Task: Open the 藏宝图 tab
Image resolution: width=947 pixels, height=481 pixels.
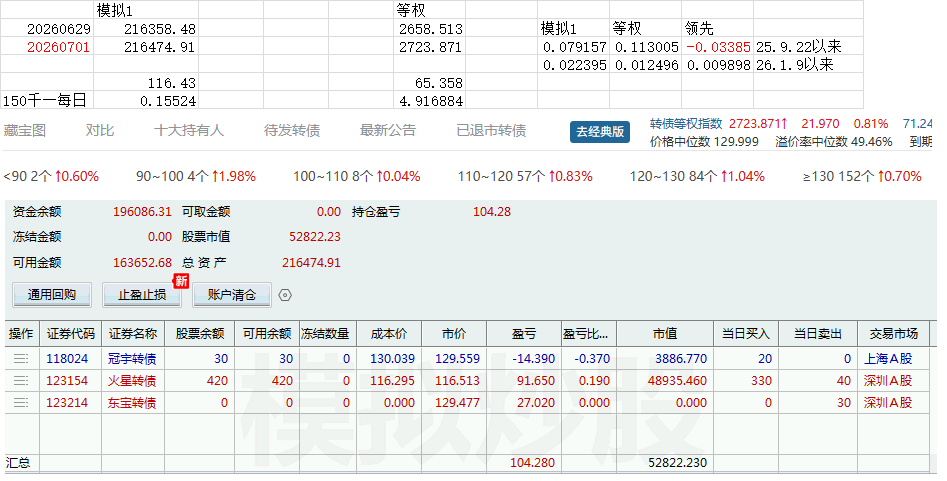Action: coord(25,130)
